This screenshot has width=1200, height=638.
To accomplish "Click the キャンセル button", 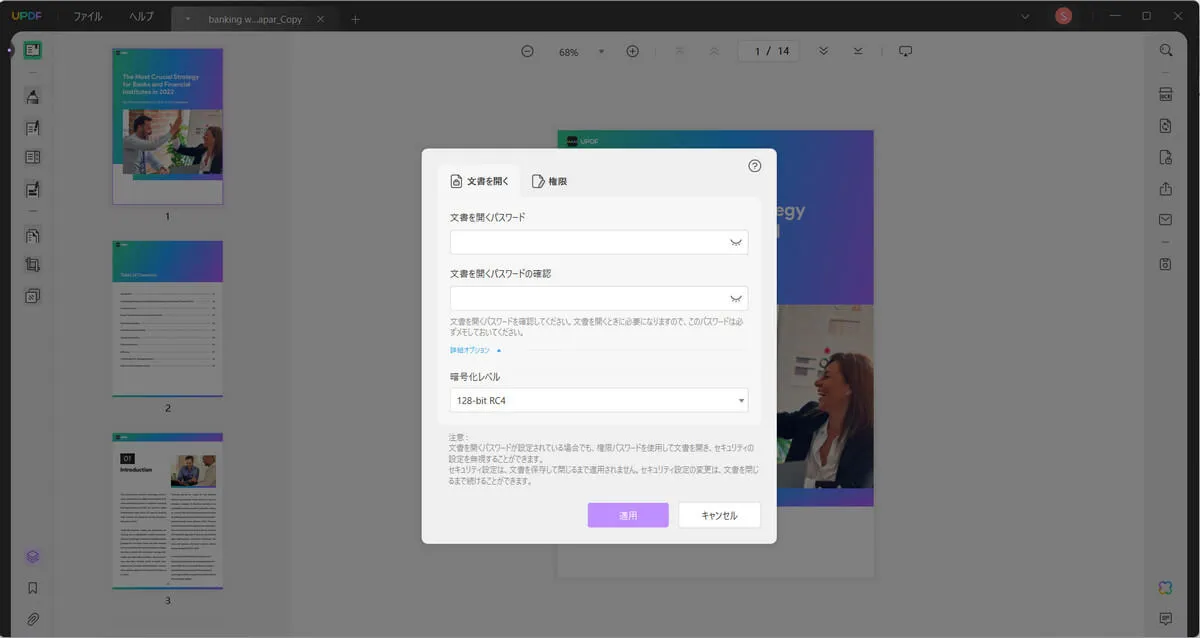I will click(719, 515).
